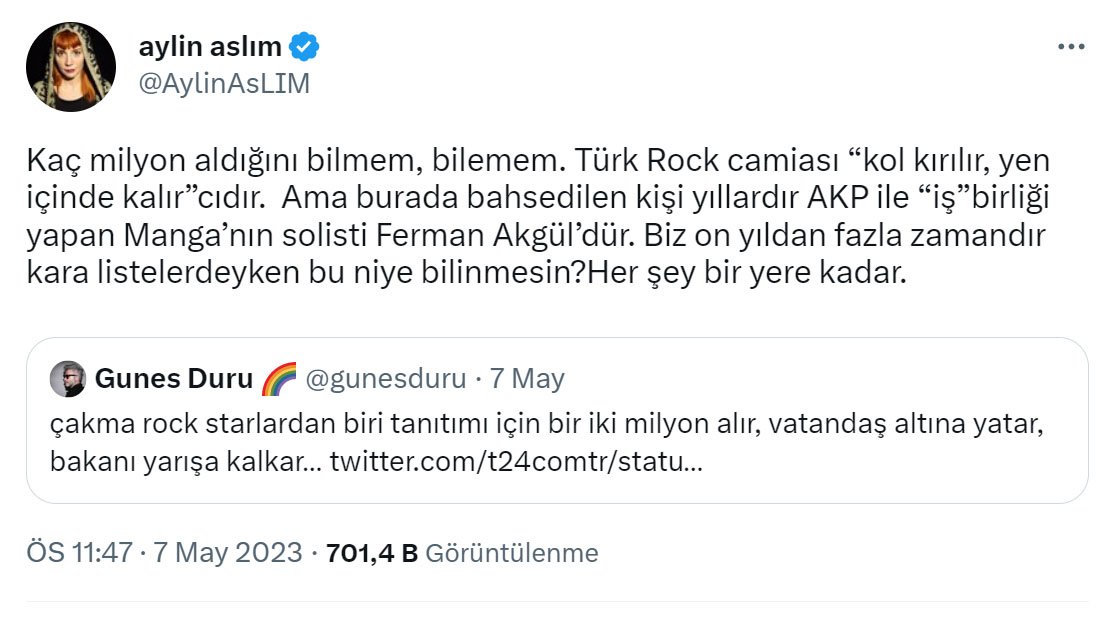Open the three-dot more options menu
The height and width of the screenshot is (622, 1104).
[1070, 48]
